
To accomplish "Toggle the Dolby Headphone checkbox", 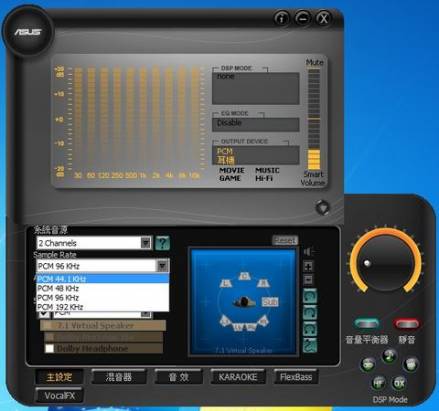I will (49, 348).
